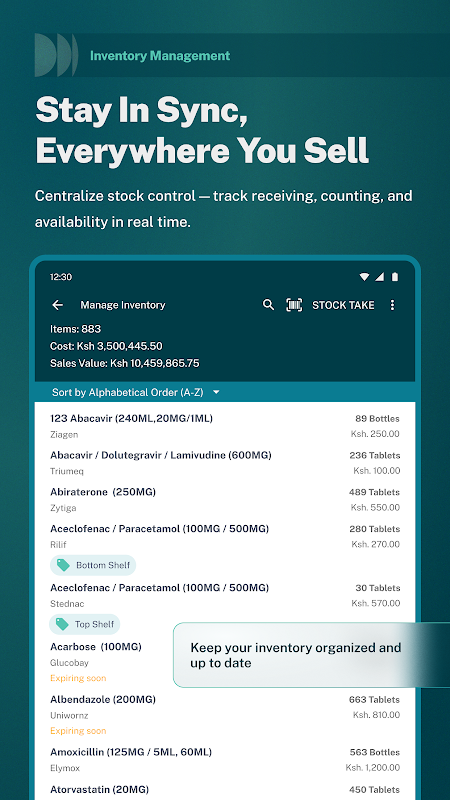This screenshot has height=800, width=450.
Task: Tap the Ksh. 270.00 price
Action: [376, 544]
